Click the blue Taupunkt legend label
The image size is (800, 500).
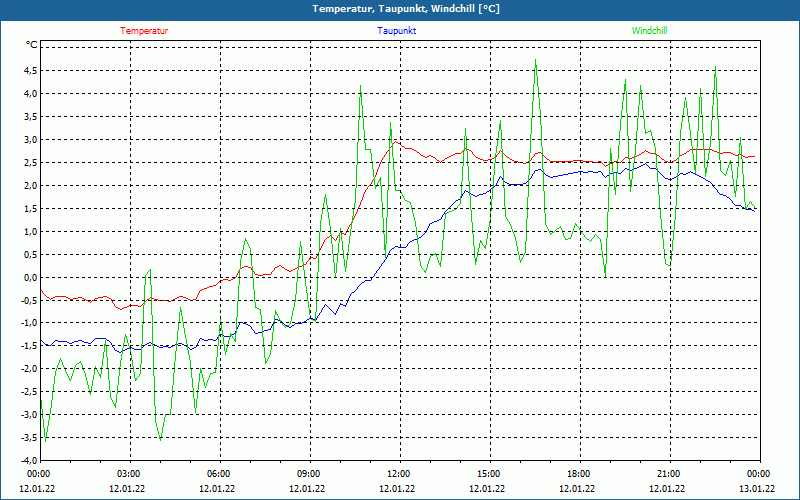point(396,31)
